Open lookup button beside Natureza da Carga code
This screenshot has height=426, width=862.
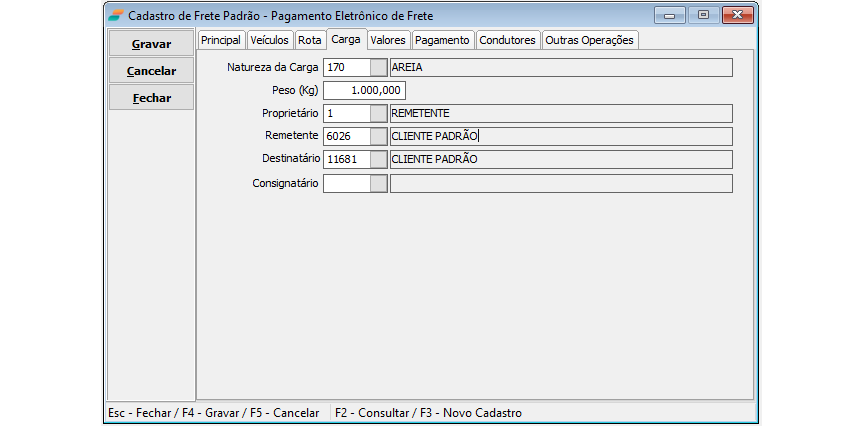[x=379, y=68]
